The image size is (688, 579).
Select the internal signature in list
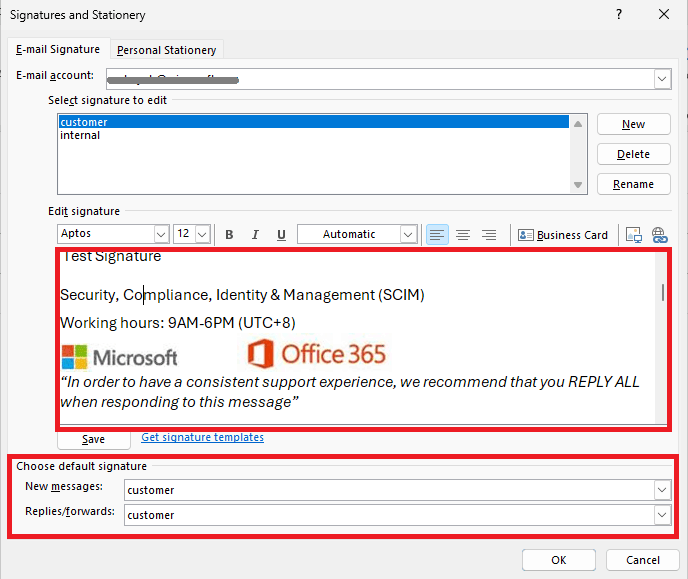click(314, 135)
